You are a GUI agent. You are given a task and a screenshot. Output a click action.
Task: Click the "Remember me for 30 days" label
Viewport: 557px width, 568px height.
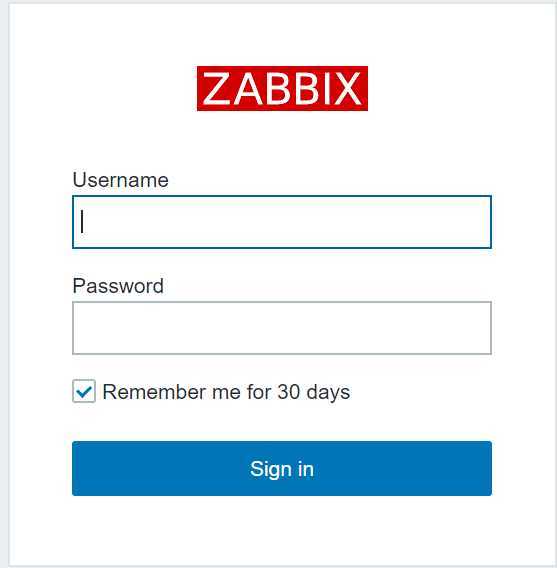pyautogui.click(x=226, y=392)
